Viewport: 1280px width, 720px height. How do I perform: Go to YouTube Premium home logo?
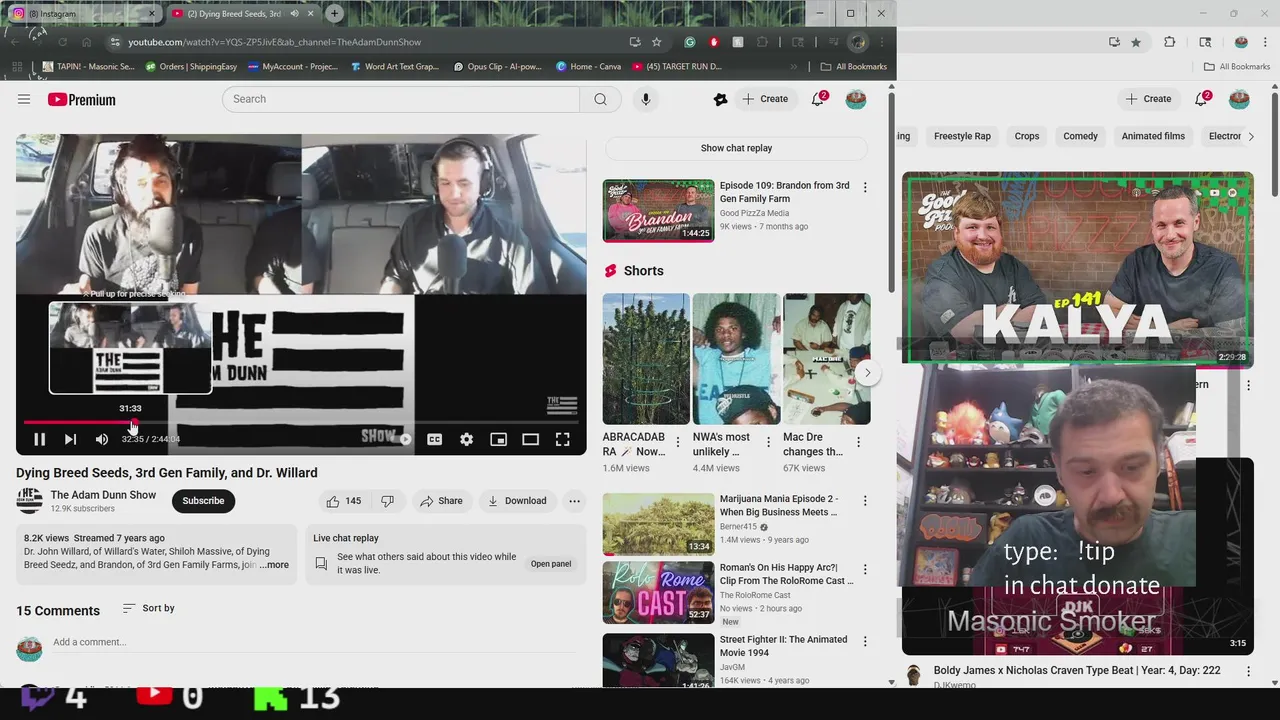click(82, 99)
